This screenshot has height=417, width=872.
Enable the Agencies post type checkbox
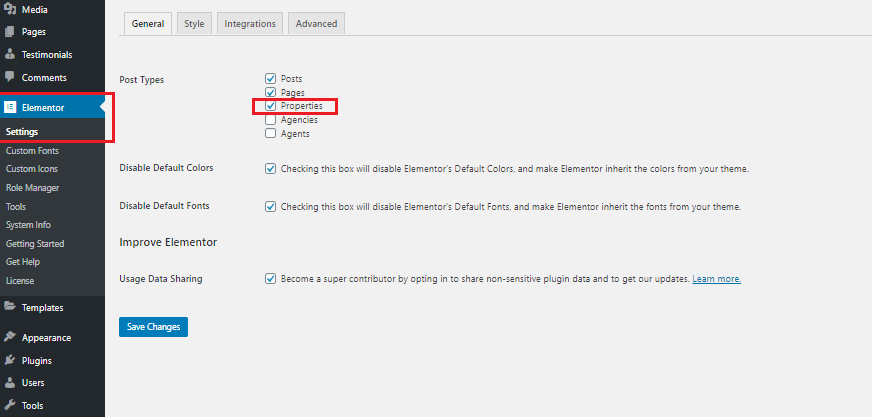click(271, 120)
